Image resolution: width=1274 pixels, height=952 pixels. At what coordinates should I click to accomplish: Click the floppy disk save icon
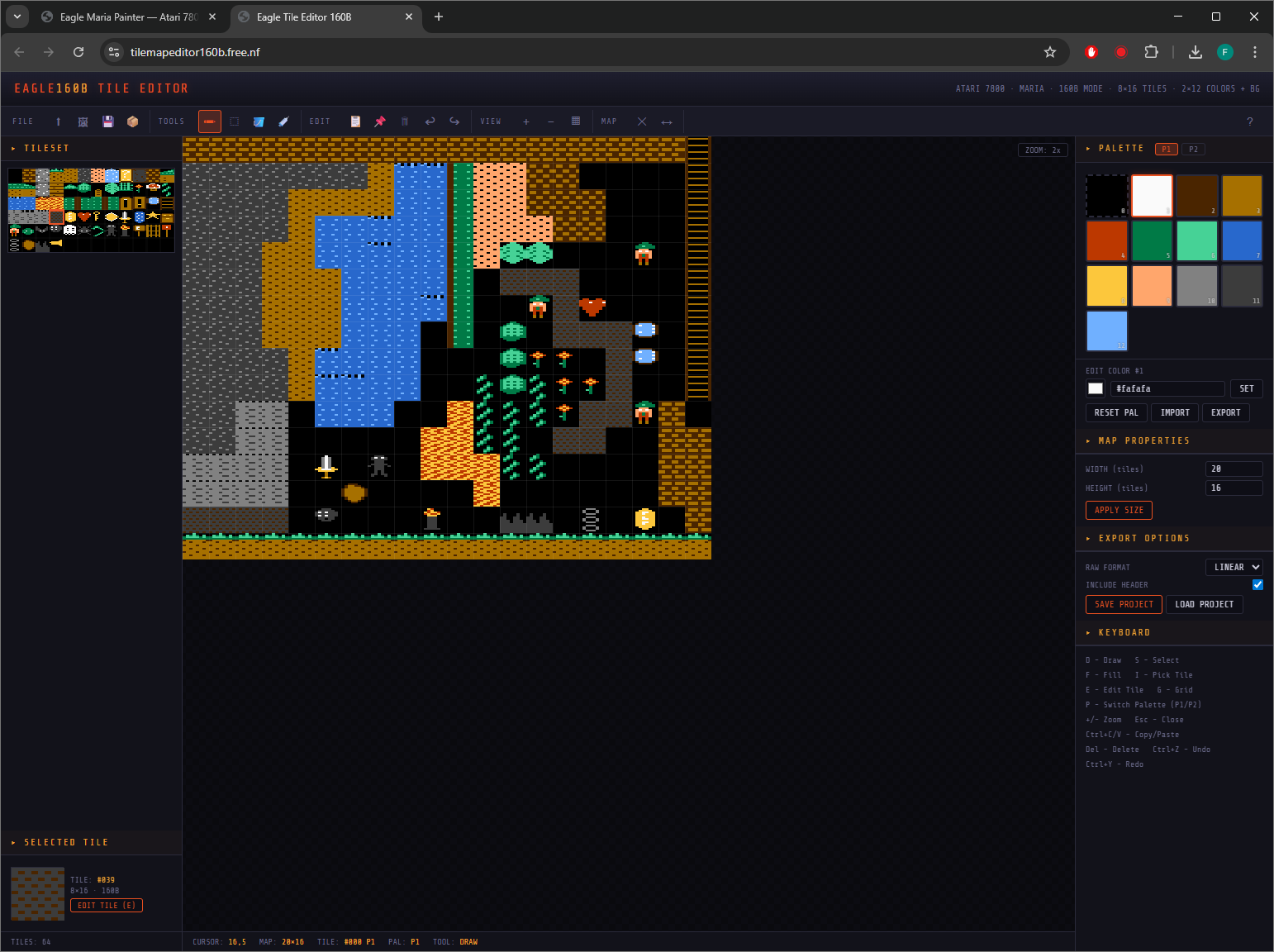tap(107, 121)
